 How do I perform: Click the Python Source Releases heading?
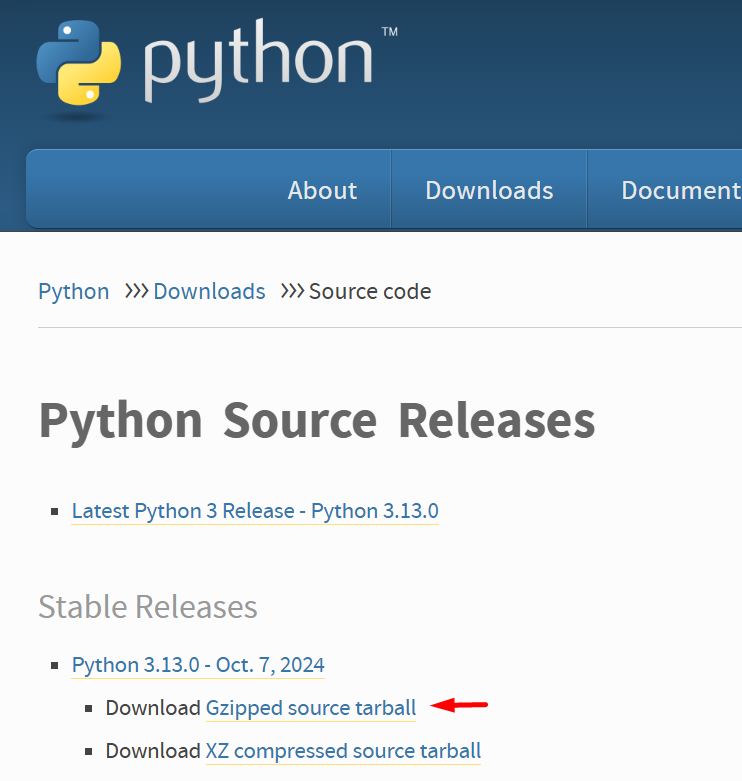pyautogui.click(x=317, y=421)
